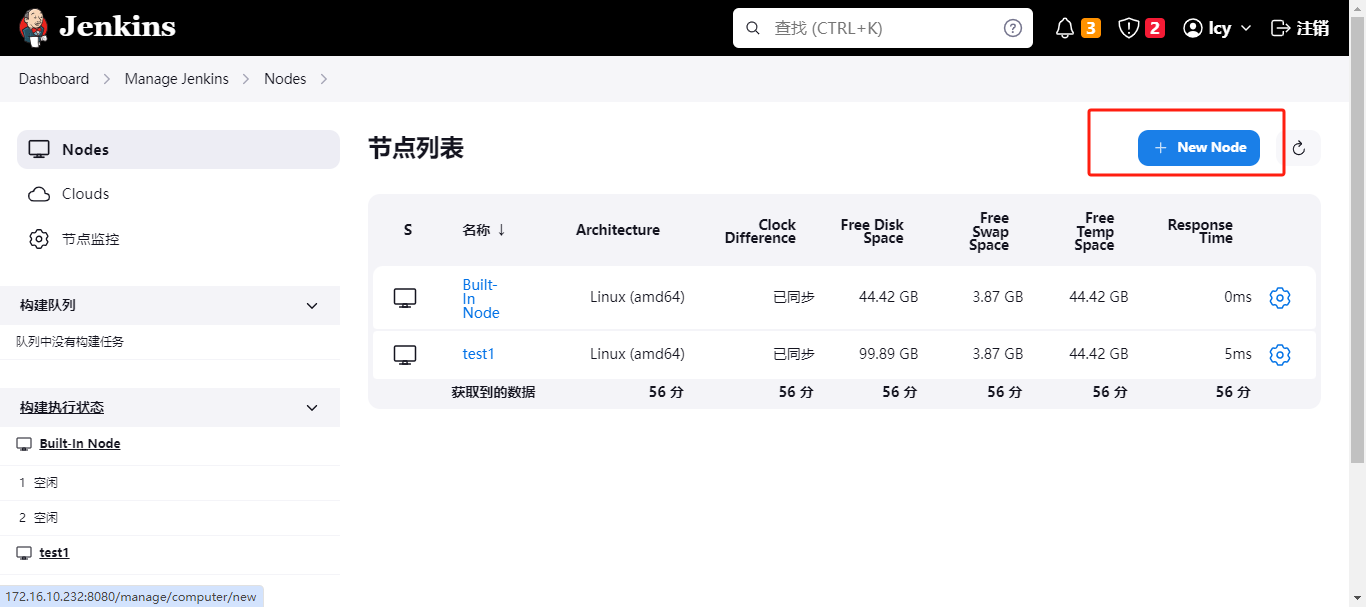Expand the Manage Jenkins breadcrumb chevron
1366x607 pixels.
click(246, 79)
